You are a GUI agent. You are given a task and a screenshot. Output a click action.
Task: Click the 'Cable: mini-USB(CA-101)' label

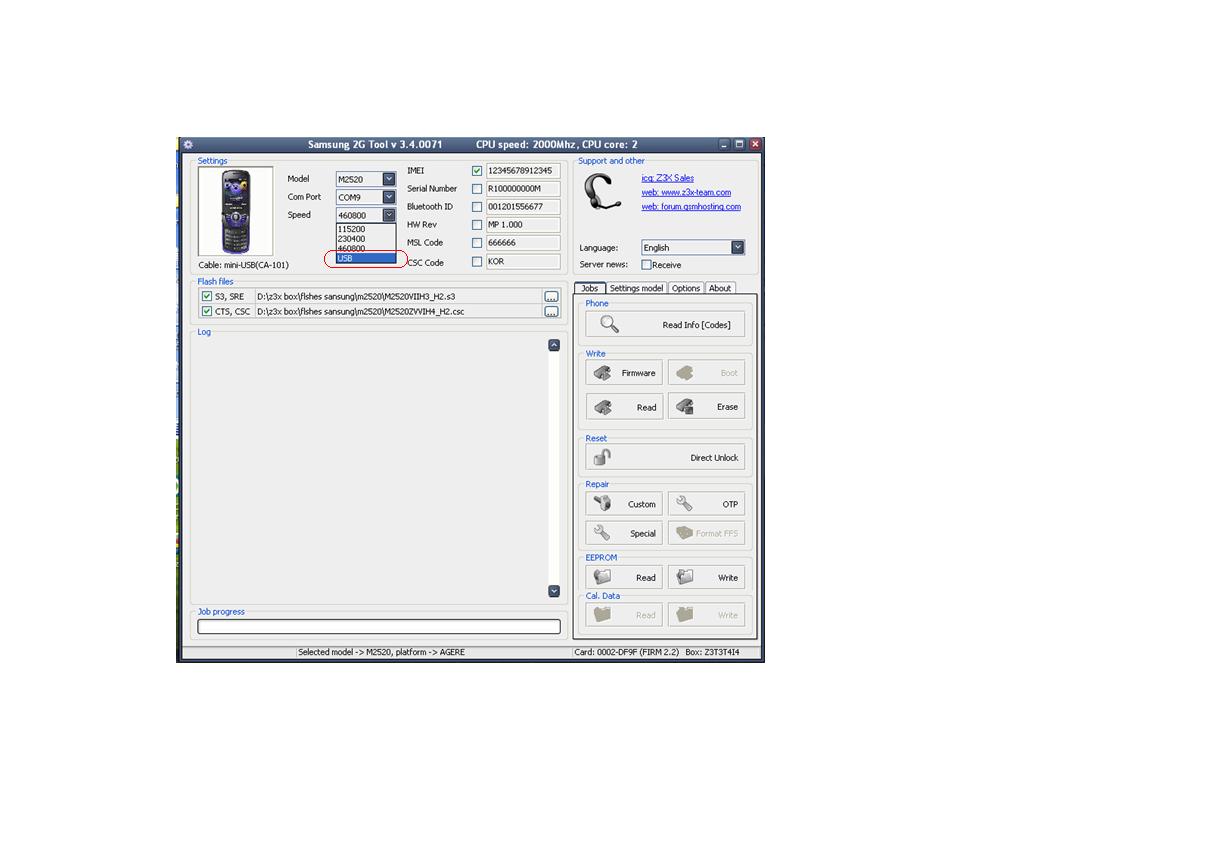[243, 265]
